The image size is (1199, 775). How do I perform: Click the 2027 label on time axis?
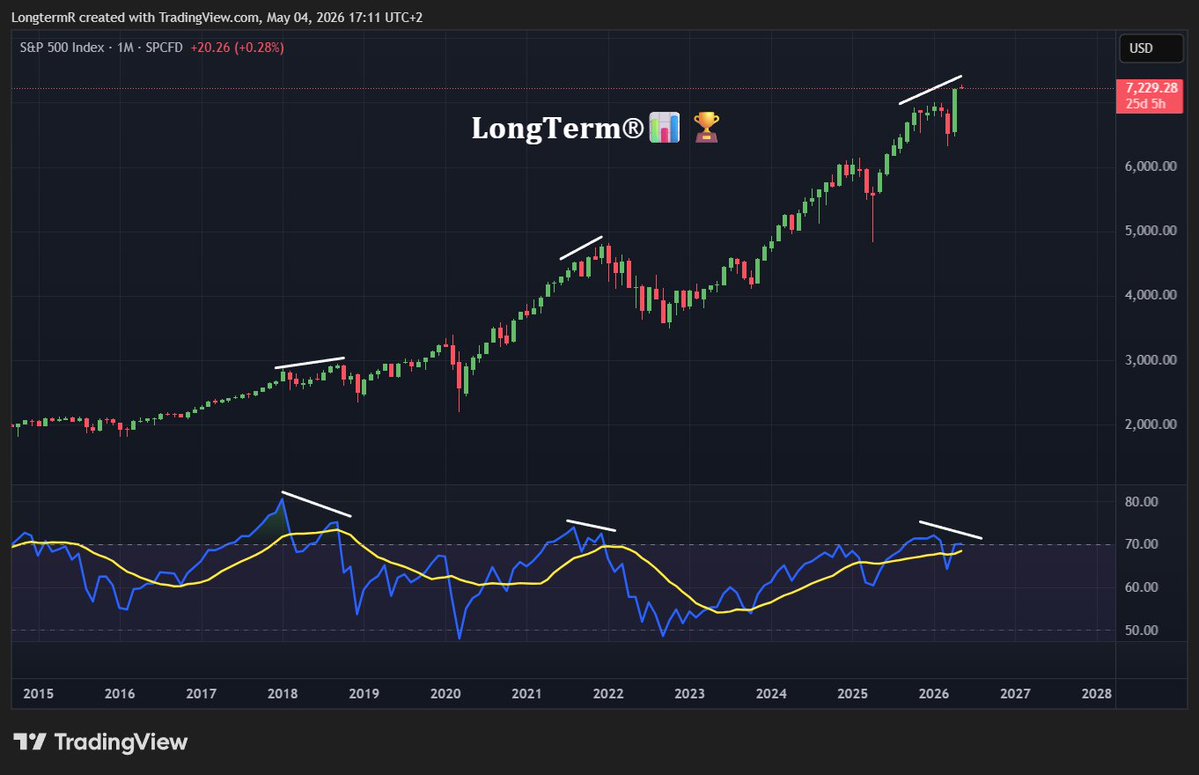pyautogui.click(x=1015, y=694)
